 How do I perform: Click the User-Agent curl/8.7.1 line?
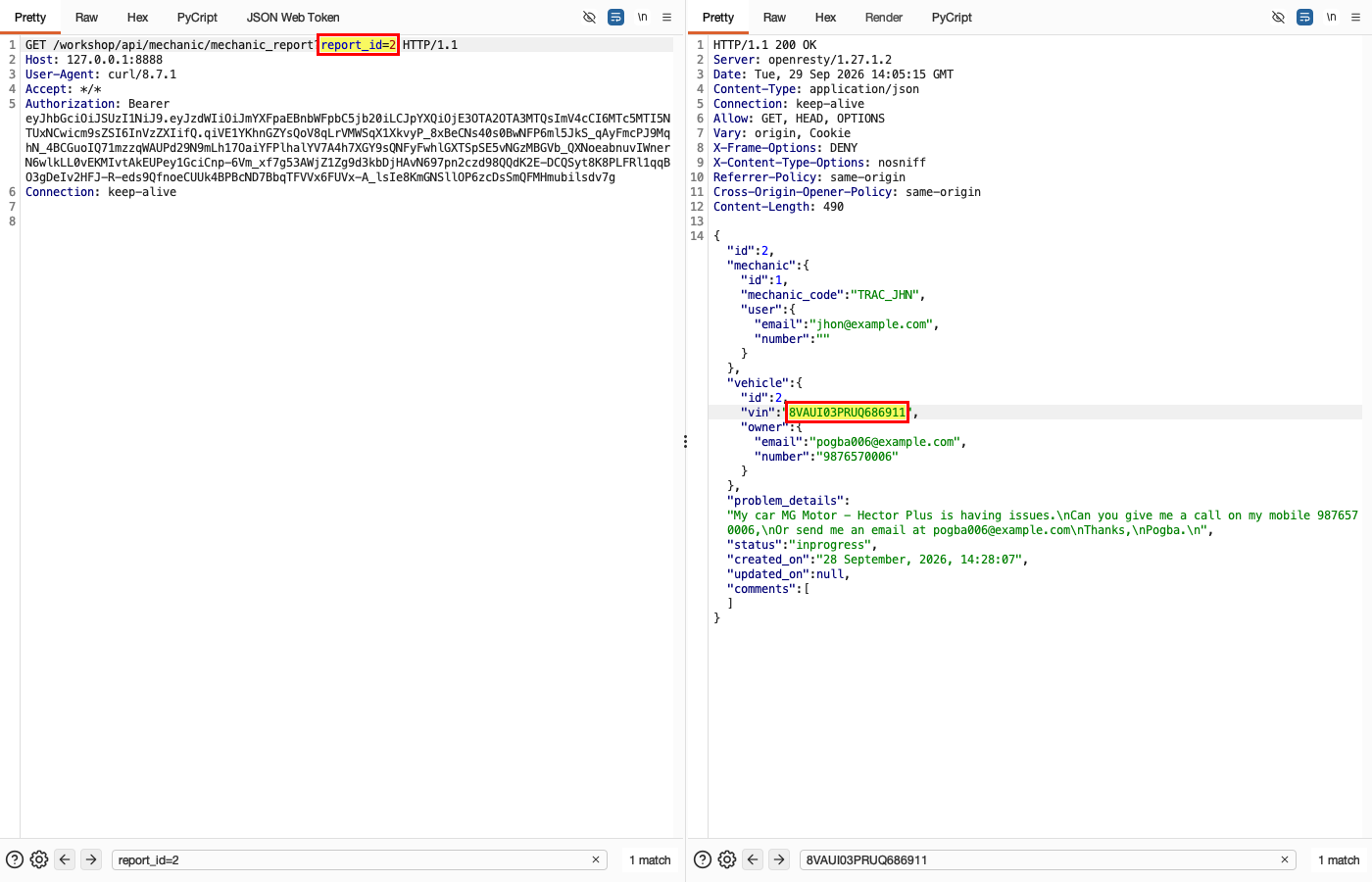(101, 74)
